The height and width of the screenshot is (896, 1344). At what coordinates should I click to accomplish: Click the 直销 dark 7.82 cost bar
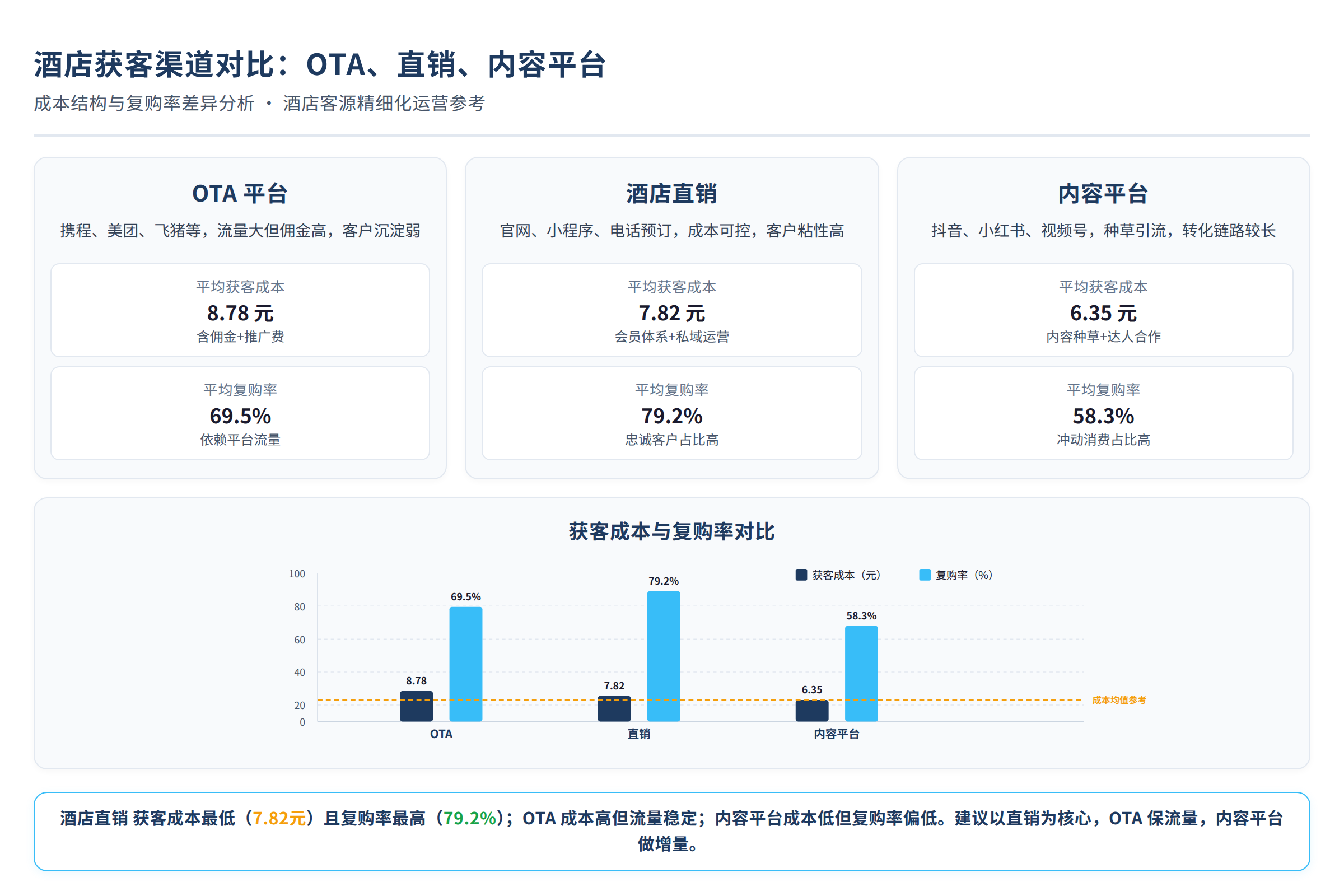tap(614, 708)
